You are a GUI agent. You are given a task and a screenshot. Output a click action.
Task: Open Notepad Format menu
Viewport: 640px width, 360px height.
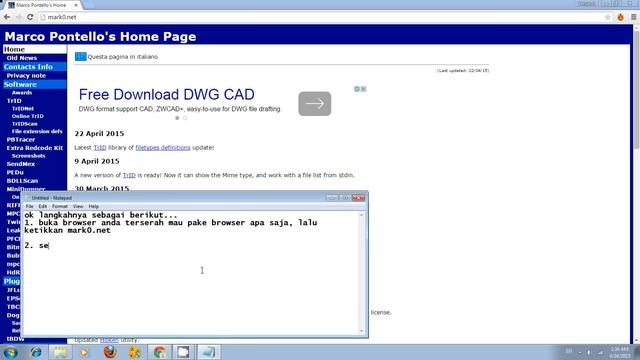(60, 207)
